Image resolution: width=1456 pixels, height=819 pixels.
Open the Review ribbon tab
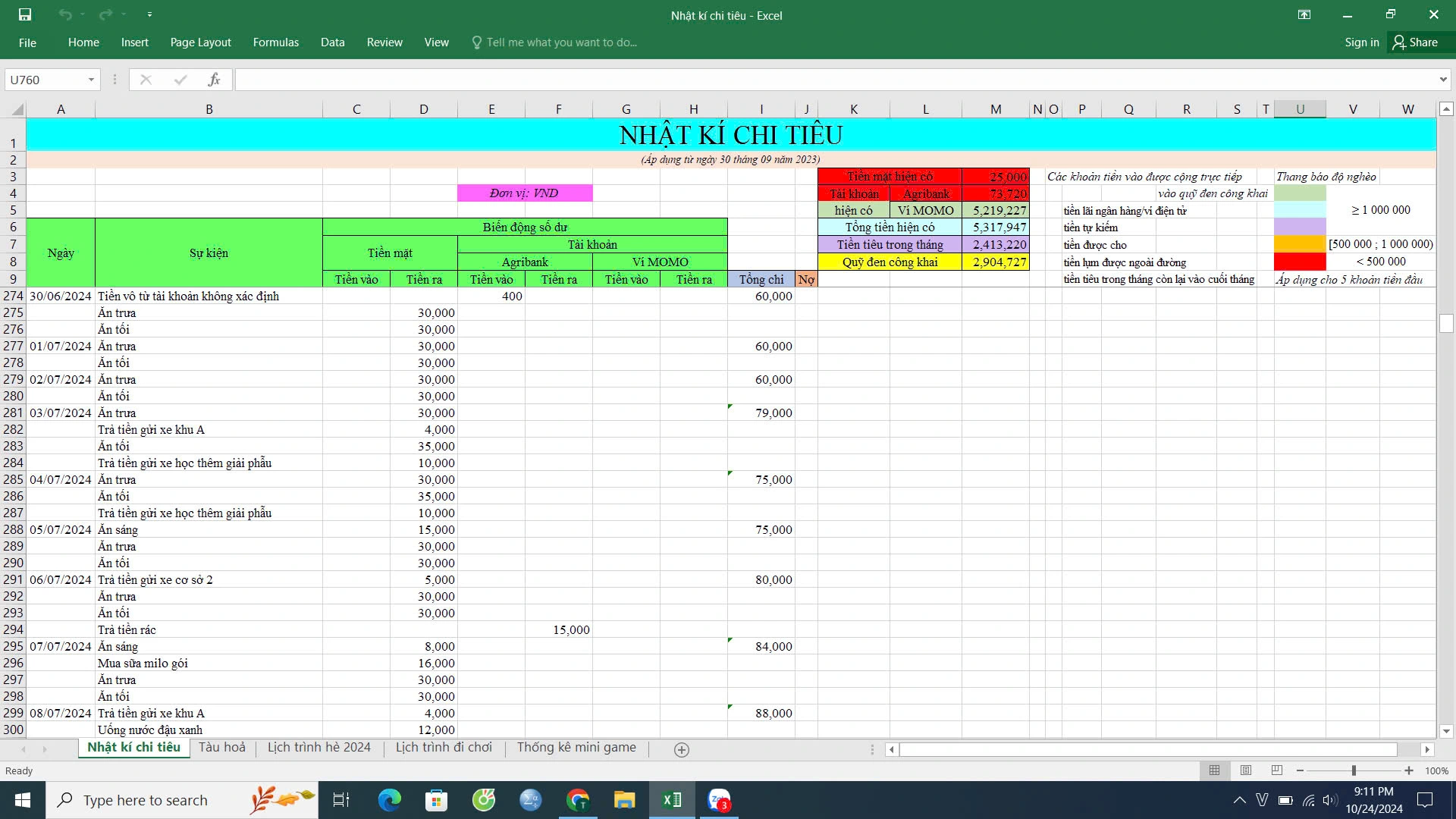click(x=384, y=42)
